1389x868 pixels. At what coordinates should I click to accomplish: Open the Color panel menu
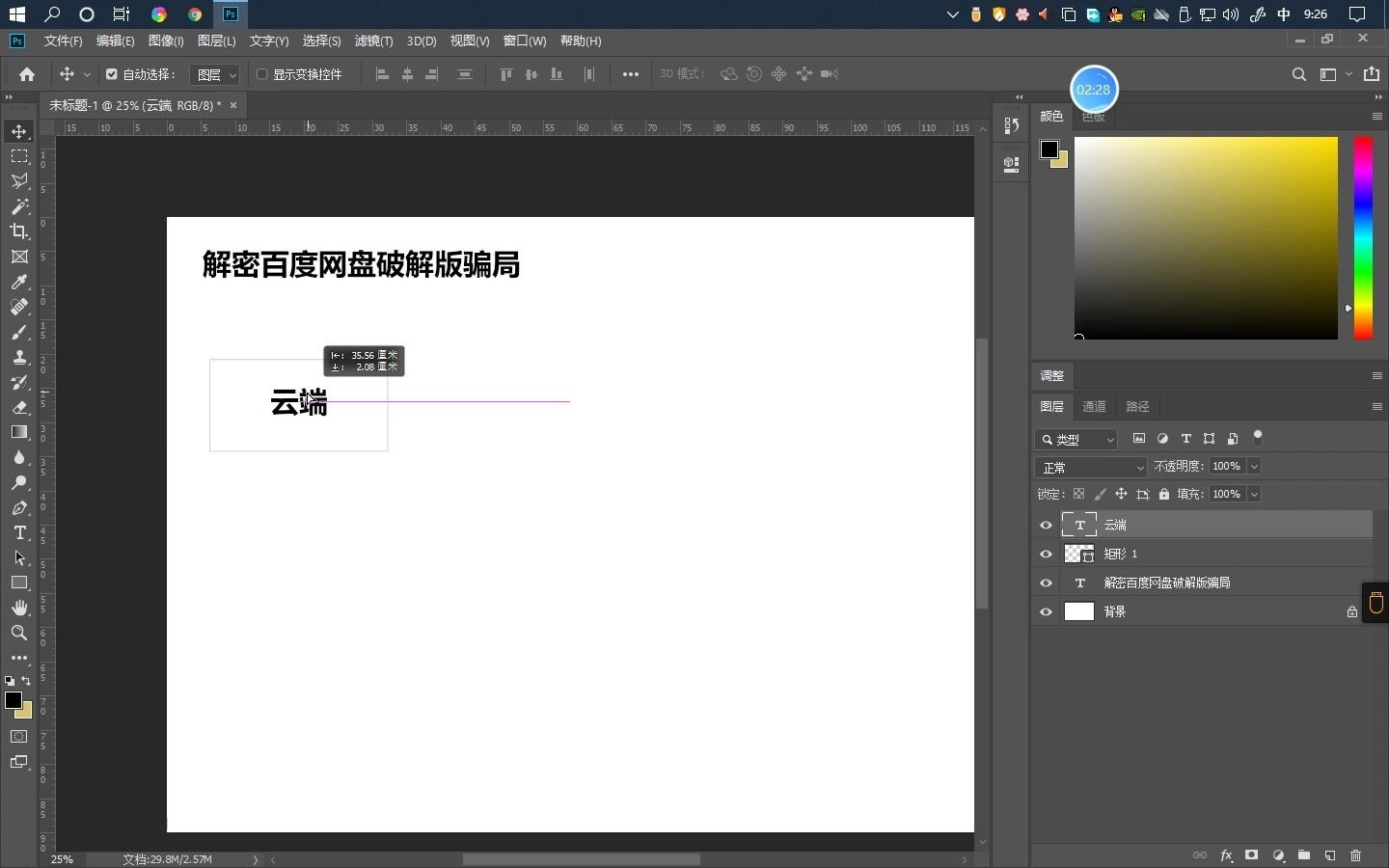1376,116
